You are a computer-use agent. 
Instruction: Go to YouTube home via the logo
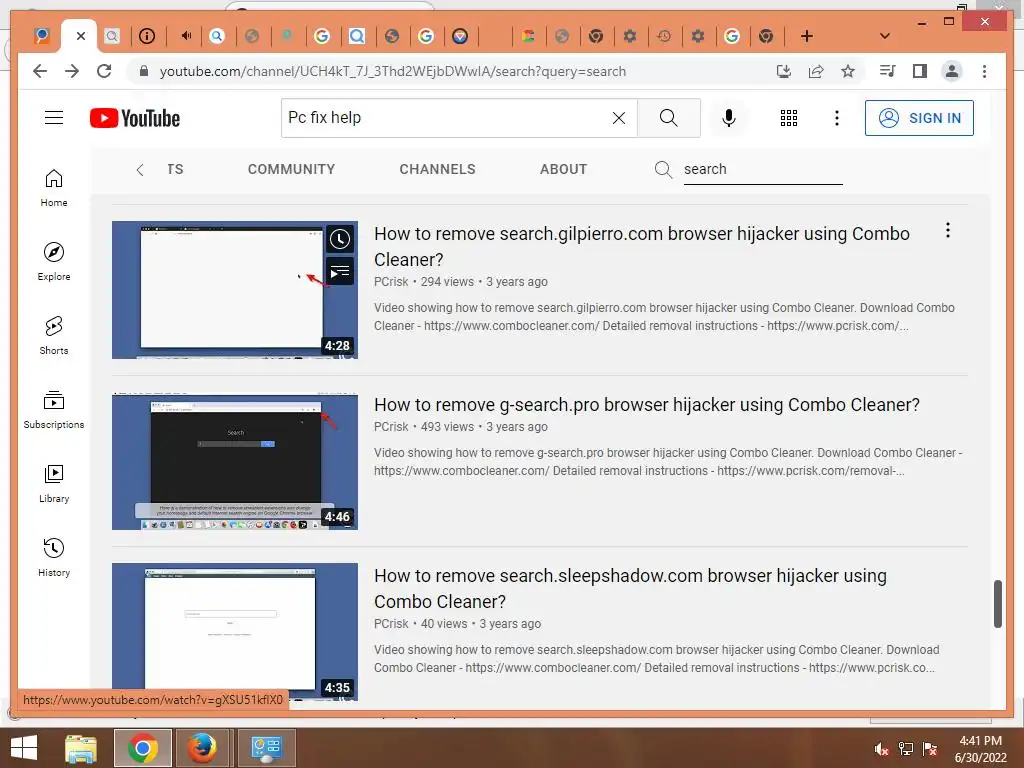click(135, 118)
